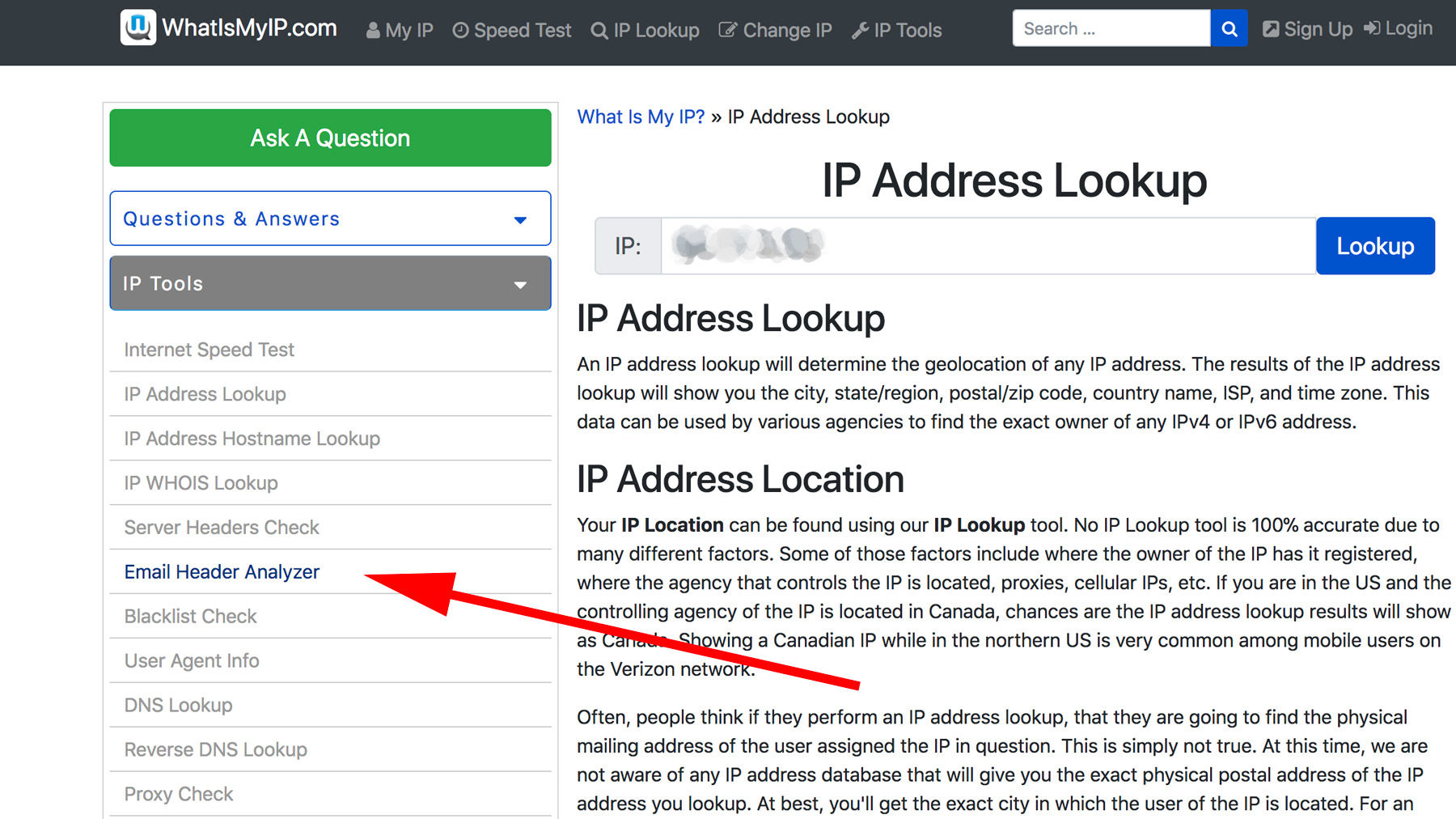Choose Internet Speed Test sidebar item
Screen dimensions: 1456x819
tap(209, 350)
